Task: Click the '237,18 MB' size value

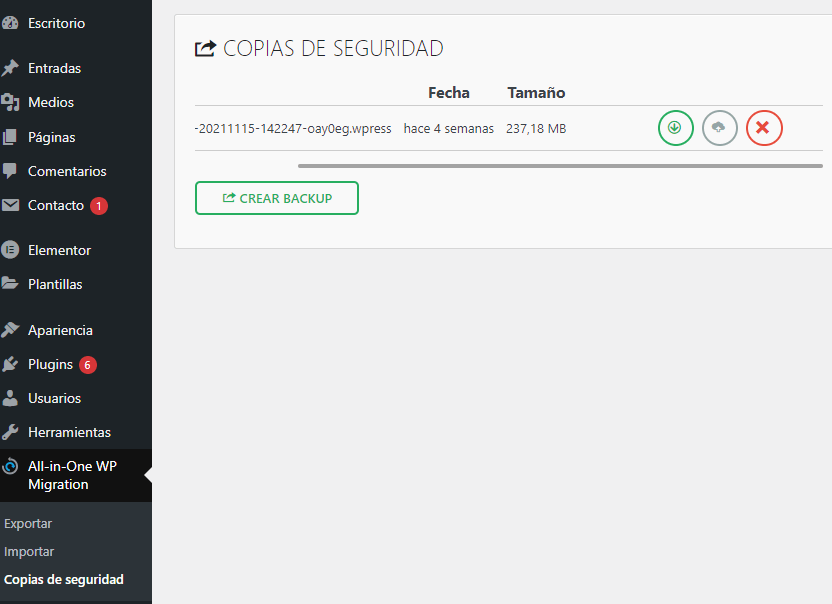Action: [x=536, y=128]
